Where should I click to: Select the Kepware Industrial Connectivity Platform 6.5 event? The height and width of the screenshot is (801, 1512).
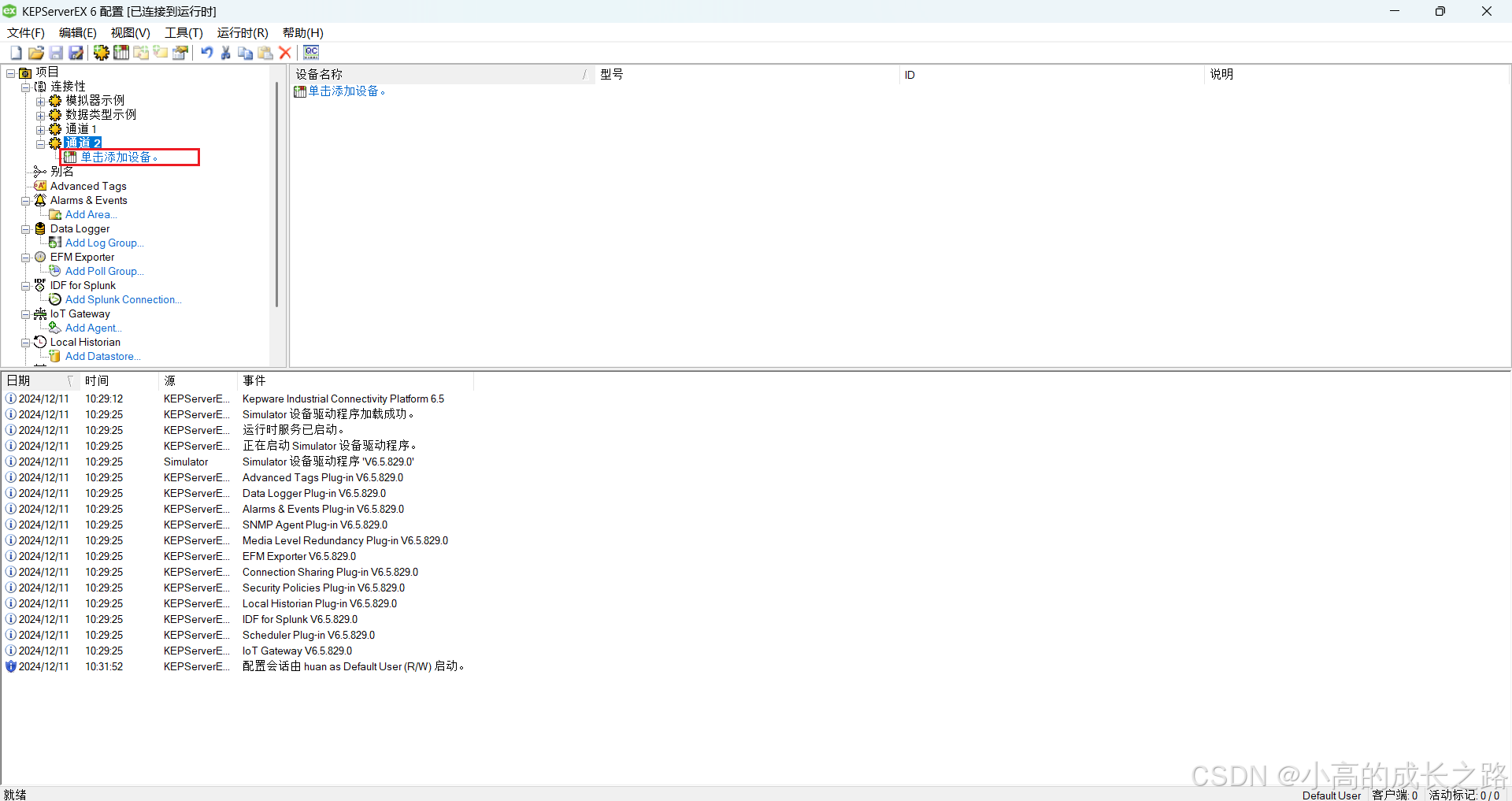(236, 399)
